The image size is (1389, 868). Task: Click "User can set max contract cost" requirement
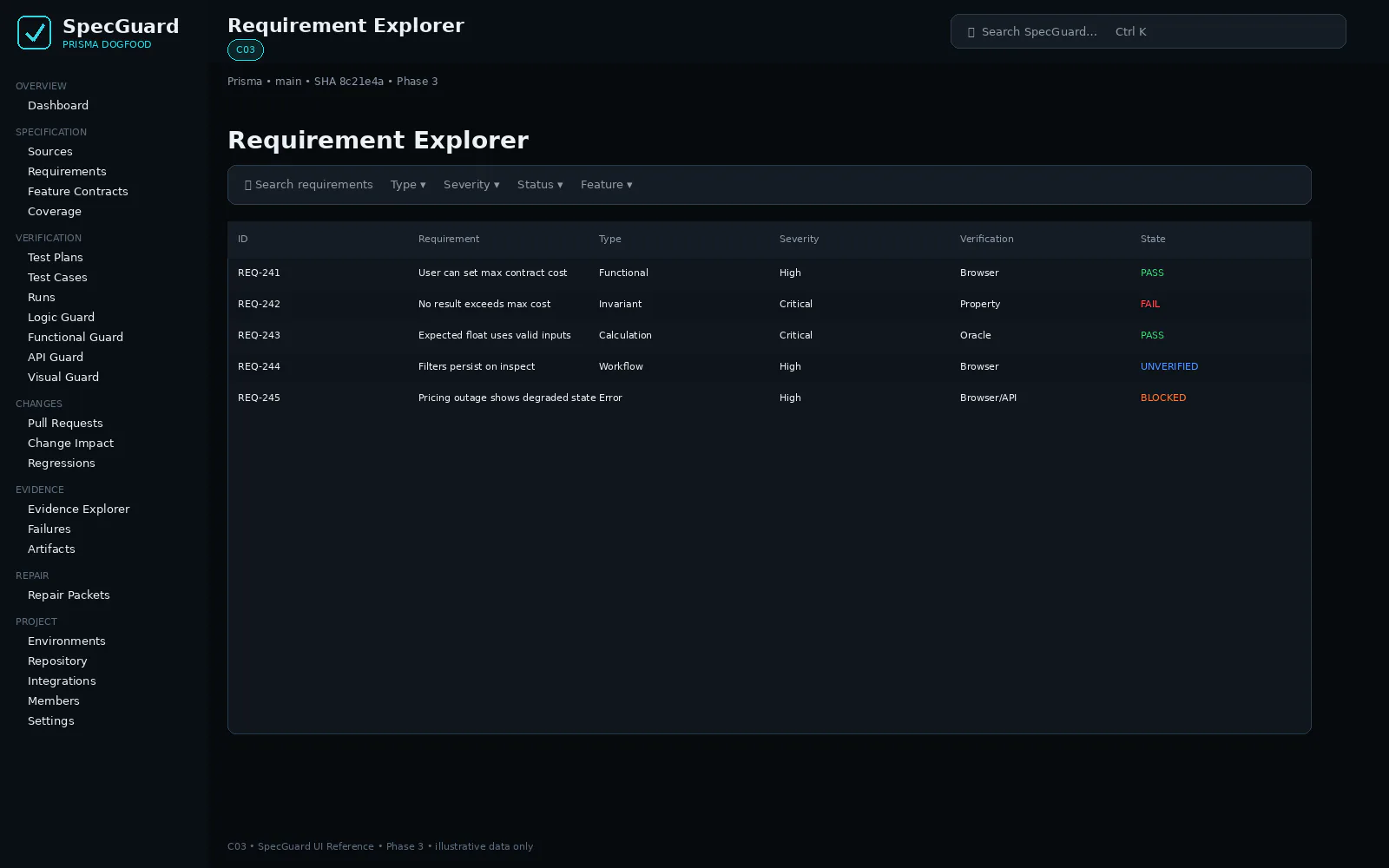pyautogui.click(x=492, y=273)
